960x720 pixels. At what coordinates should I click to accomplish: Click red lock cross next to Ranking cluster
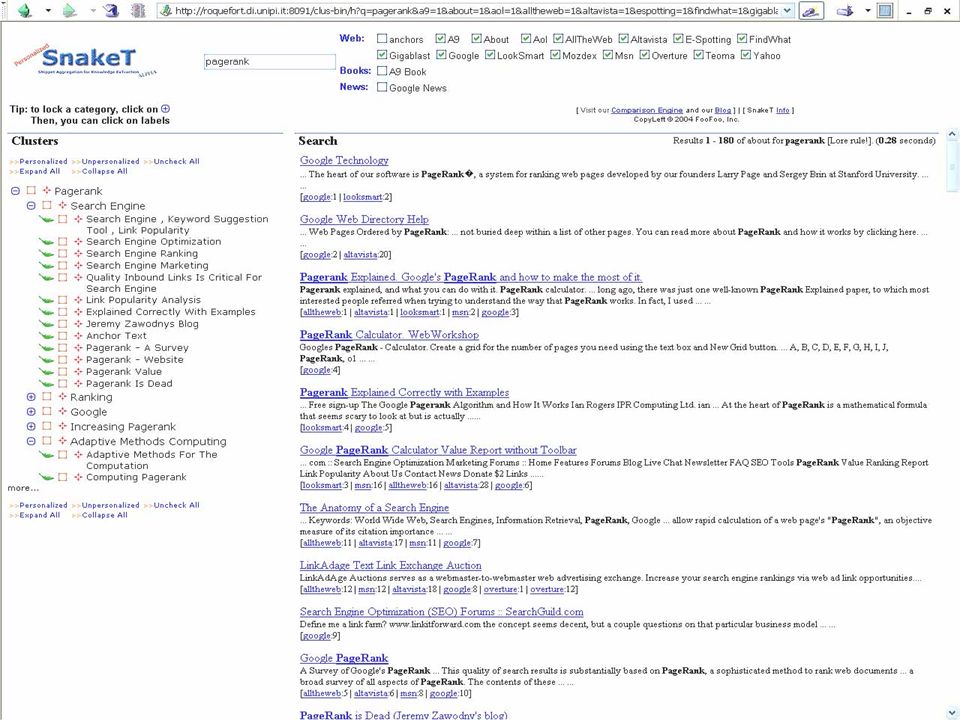(62, 397)
